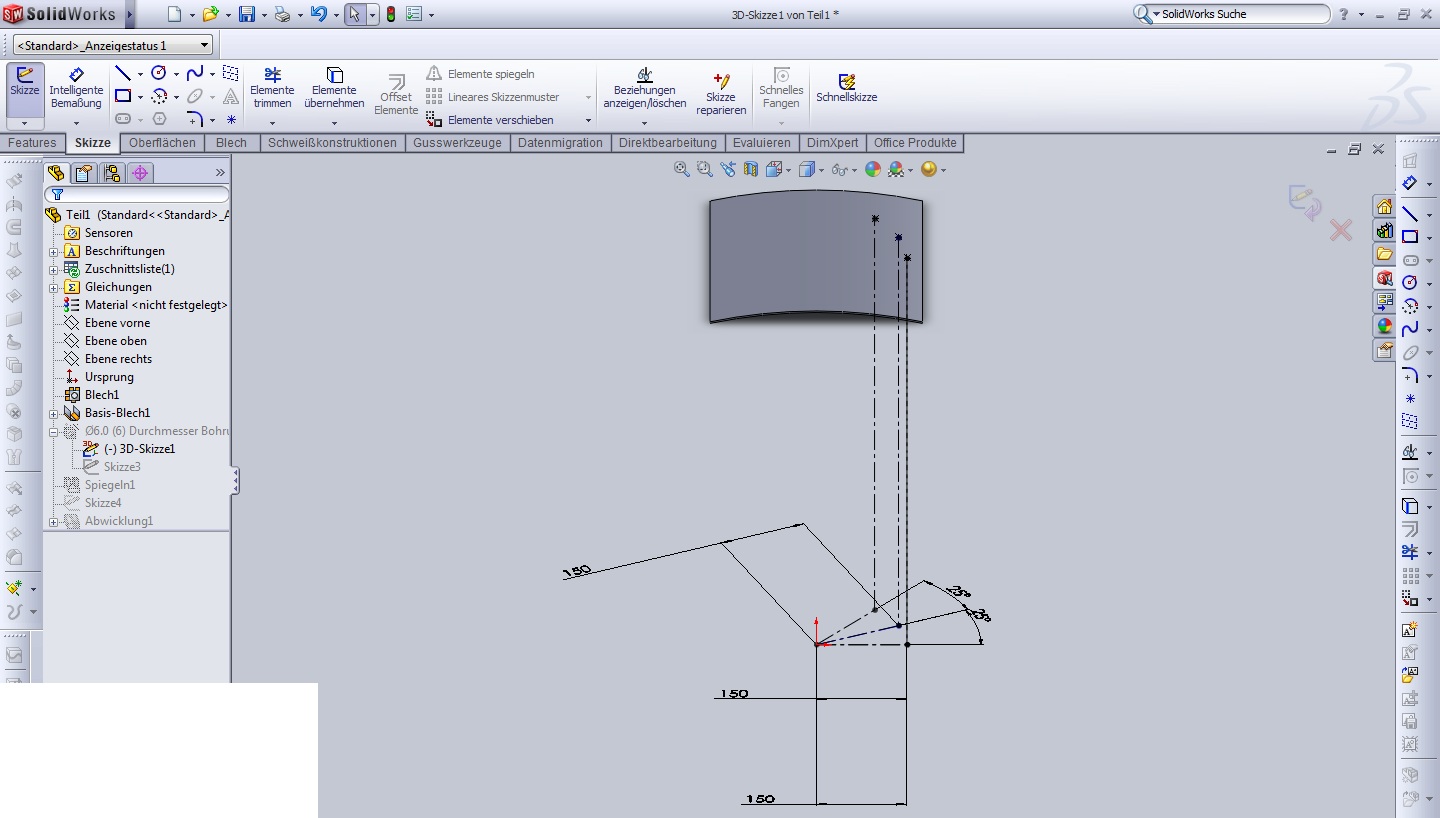Viewport: 1440px width, 818px height.
Task: Expand the Beschriftungen folder
Action: [x=54, y=251]
